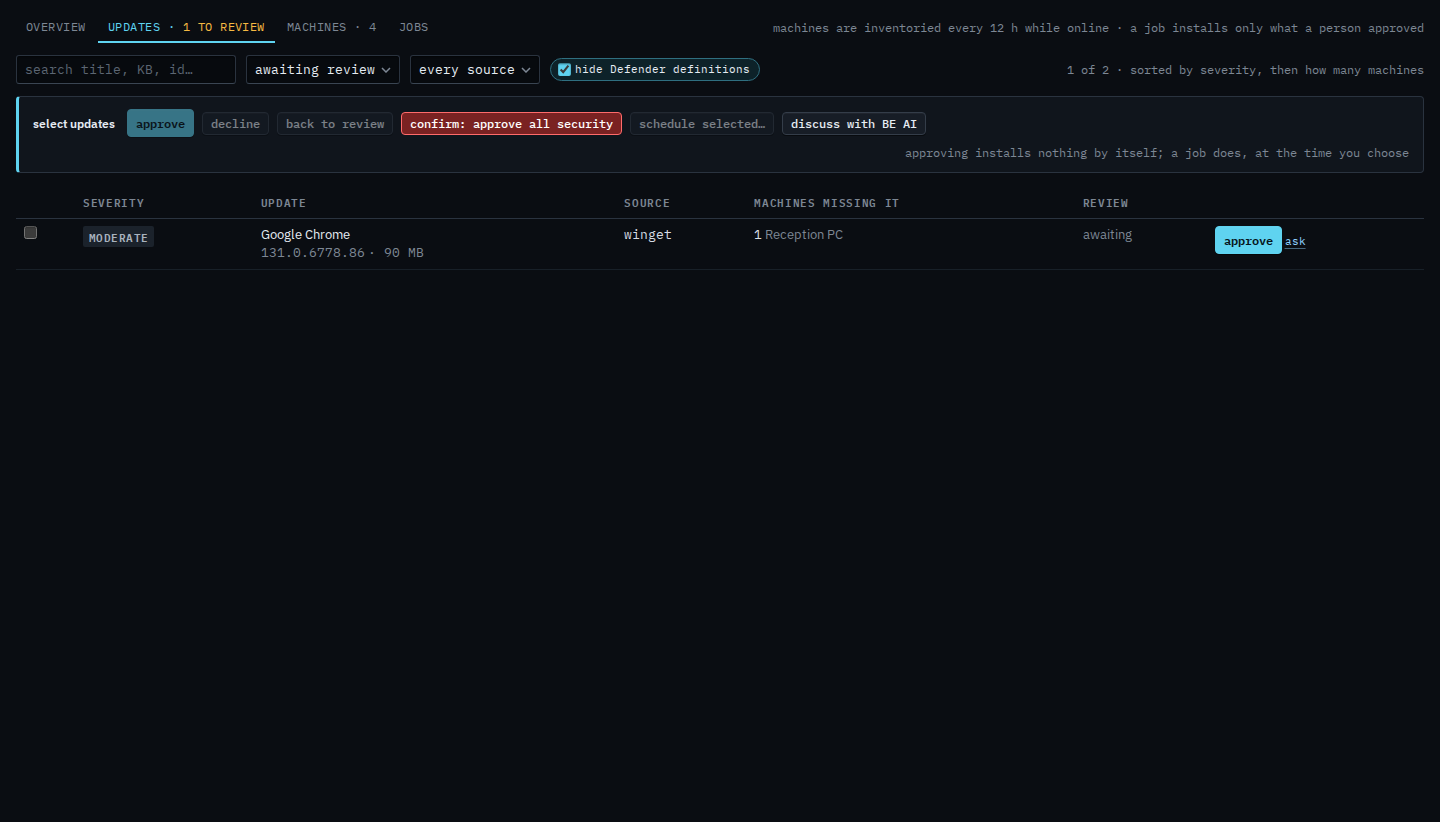
Task: Click the winget source cell
Action: tap(648, 235)
